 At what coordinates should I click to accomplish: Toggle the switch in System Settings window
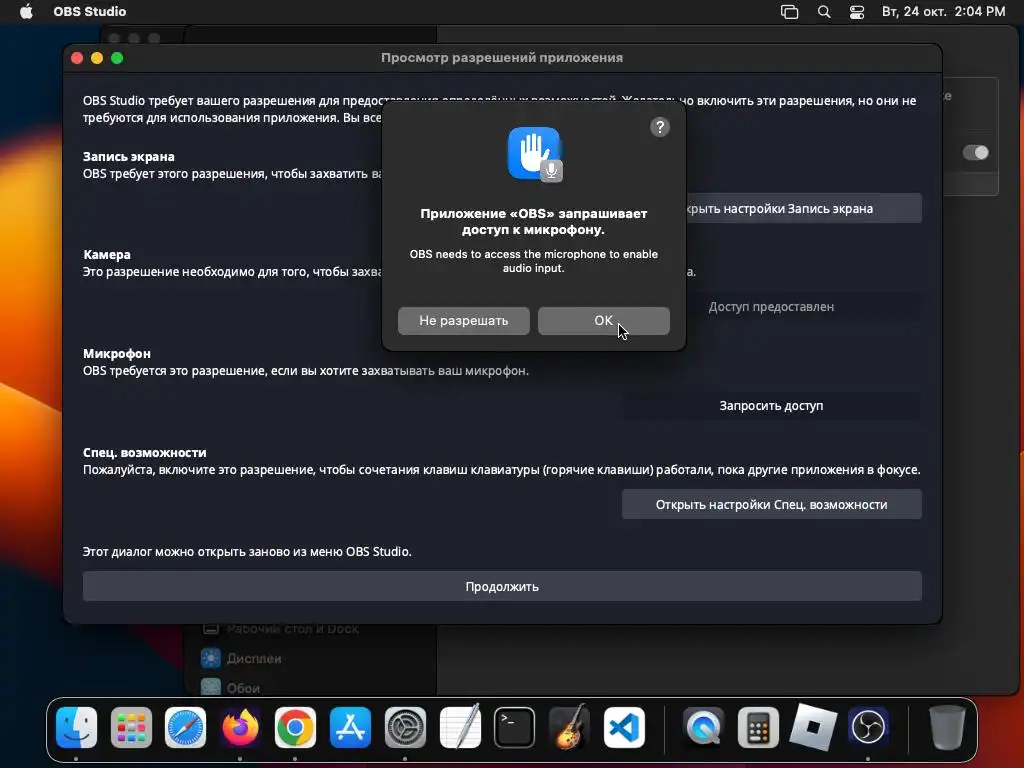(976, 152)
